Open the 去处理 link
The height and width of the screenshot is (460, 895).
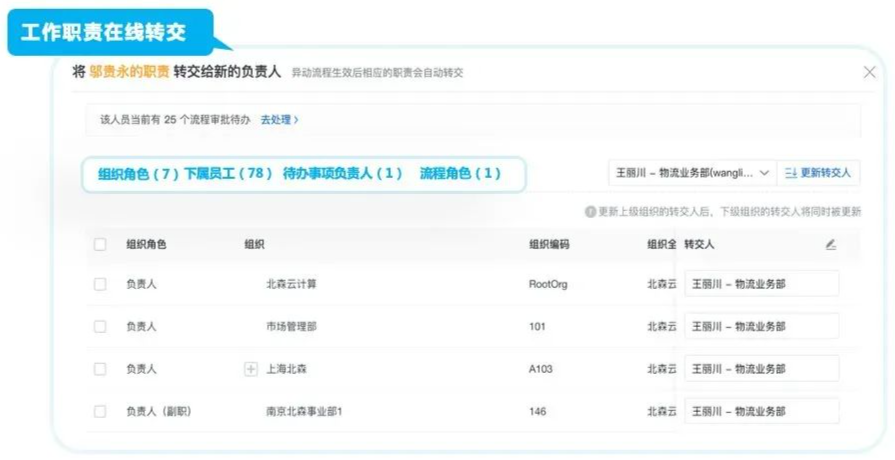[x=280, y=120]
